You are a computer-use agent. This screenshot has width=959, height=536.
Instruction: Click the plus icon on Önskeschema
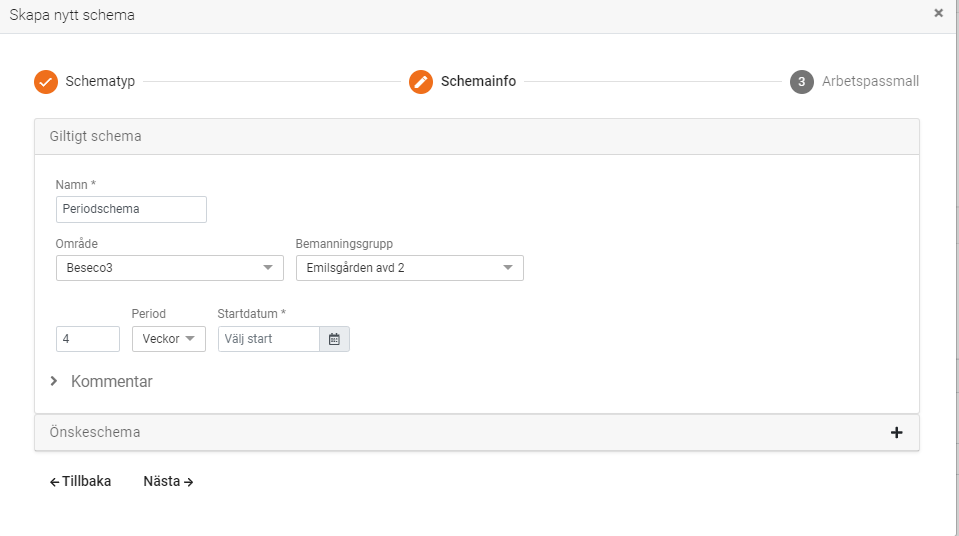point(896,433)
